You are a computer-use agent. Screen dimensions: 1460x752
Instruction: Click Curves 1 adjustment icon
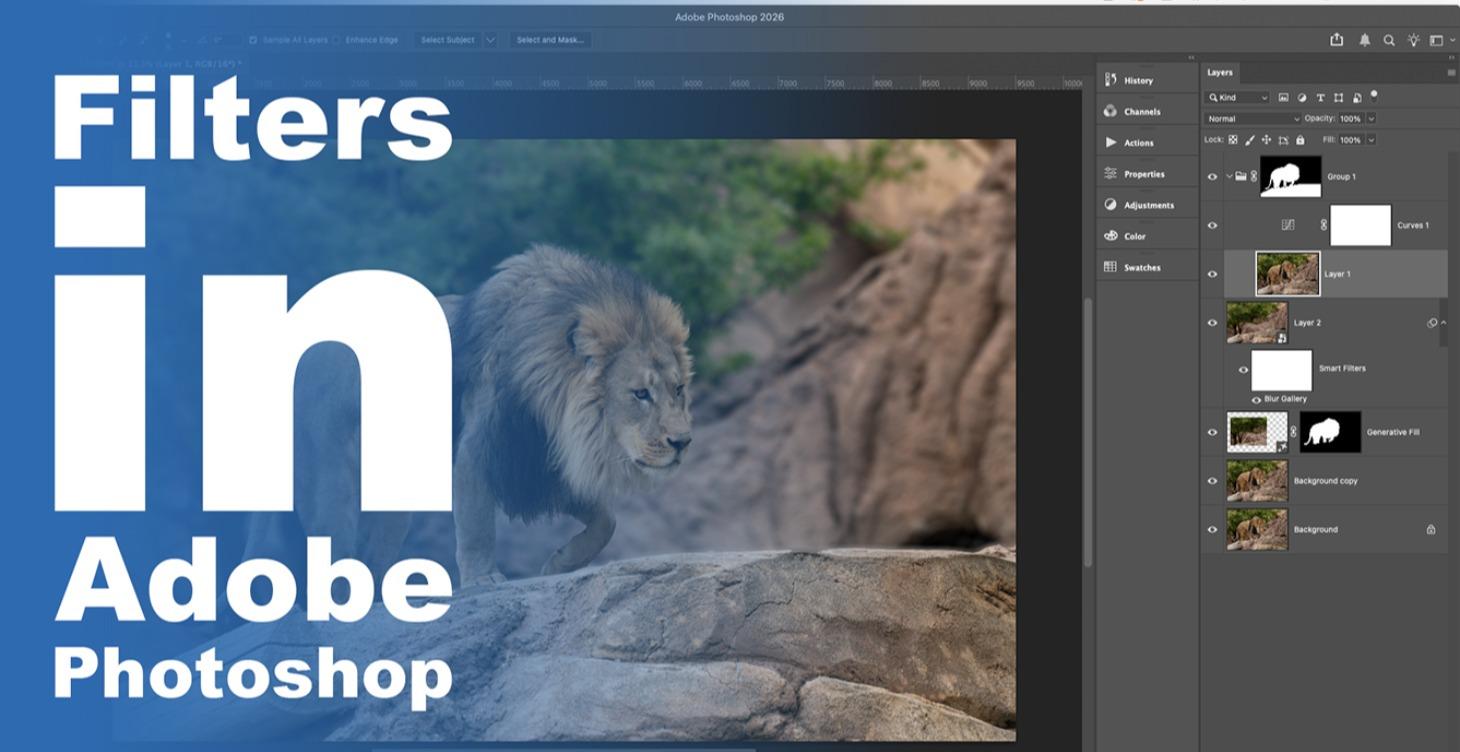(x=1288, y=225)
